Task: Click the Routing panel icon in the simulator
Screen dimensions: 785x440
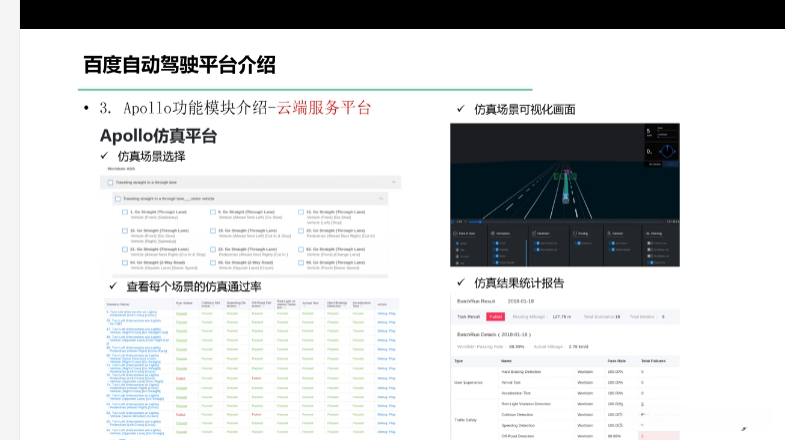Action: pyautogui.click(x=575, y=233)
